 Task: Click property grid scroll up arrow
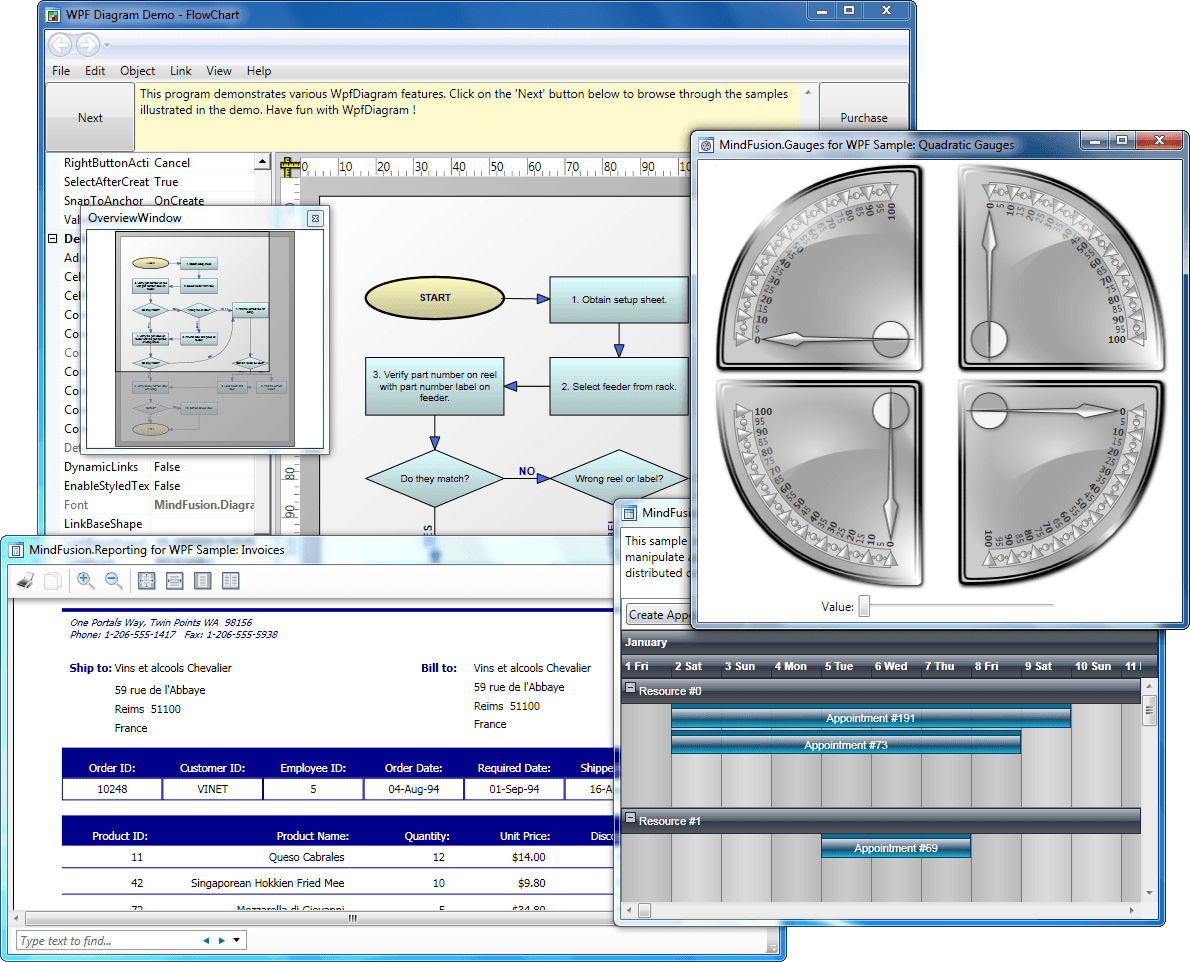tap(262, 162)
